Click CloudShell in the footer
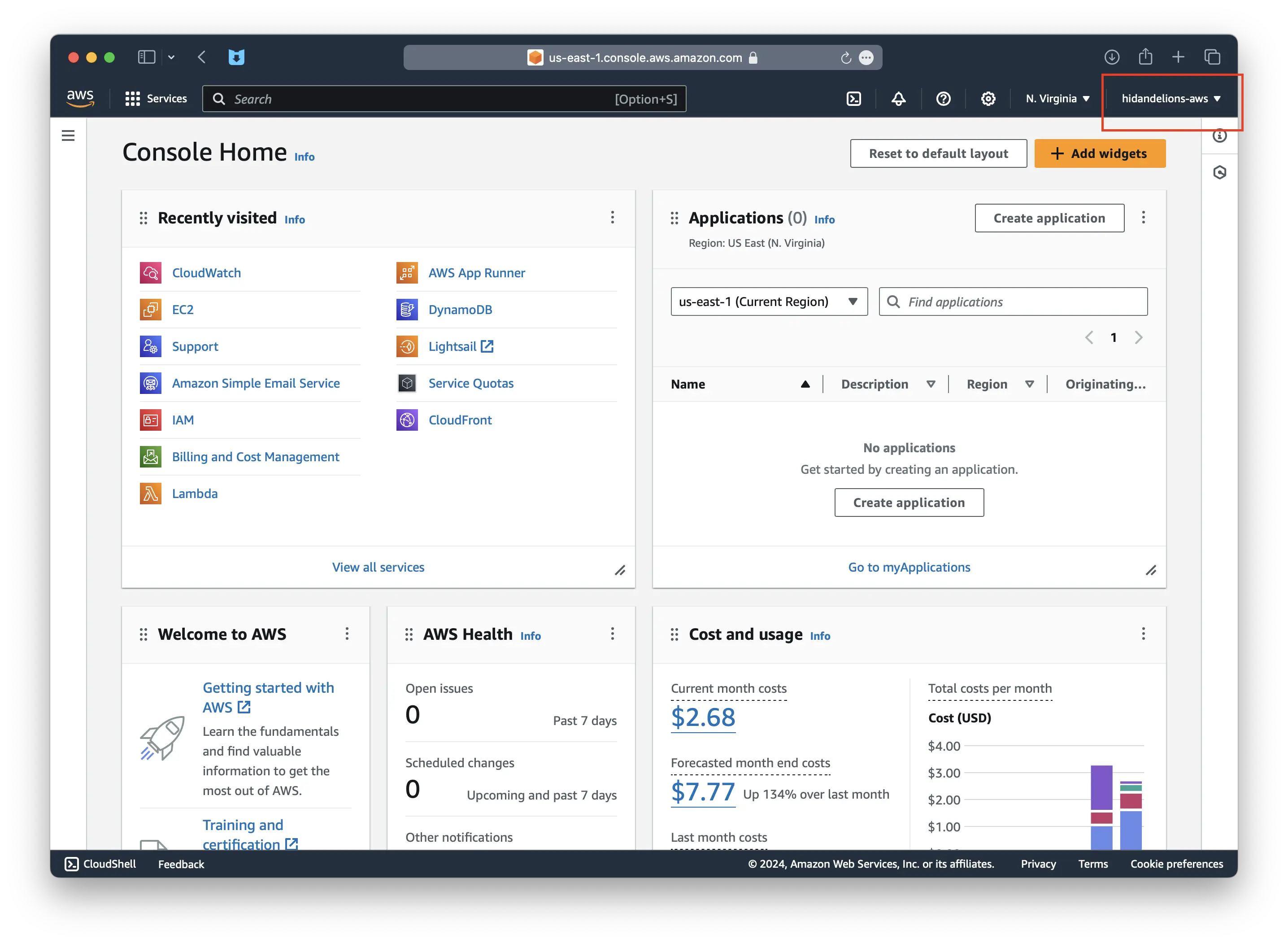 [100, 863]
